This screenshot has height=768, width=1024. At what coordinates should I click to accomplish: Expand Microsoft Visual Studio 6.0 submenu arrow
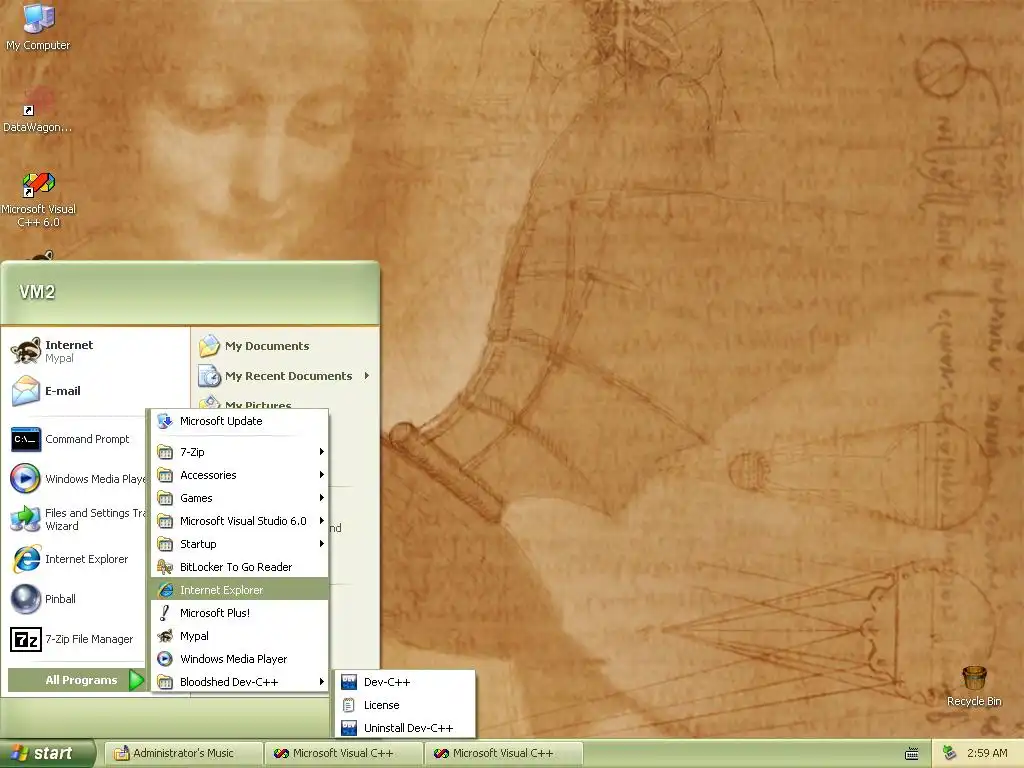coord(321,520)
